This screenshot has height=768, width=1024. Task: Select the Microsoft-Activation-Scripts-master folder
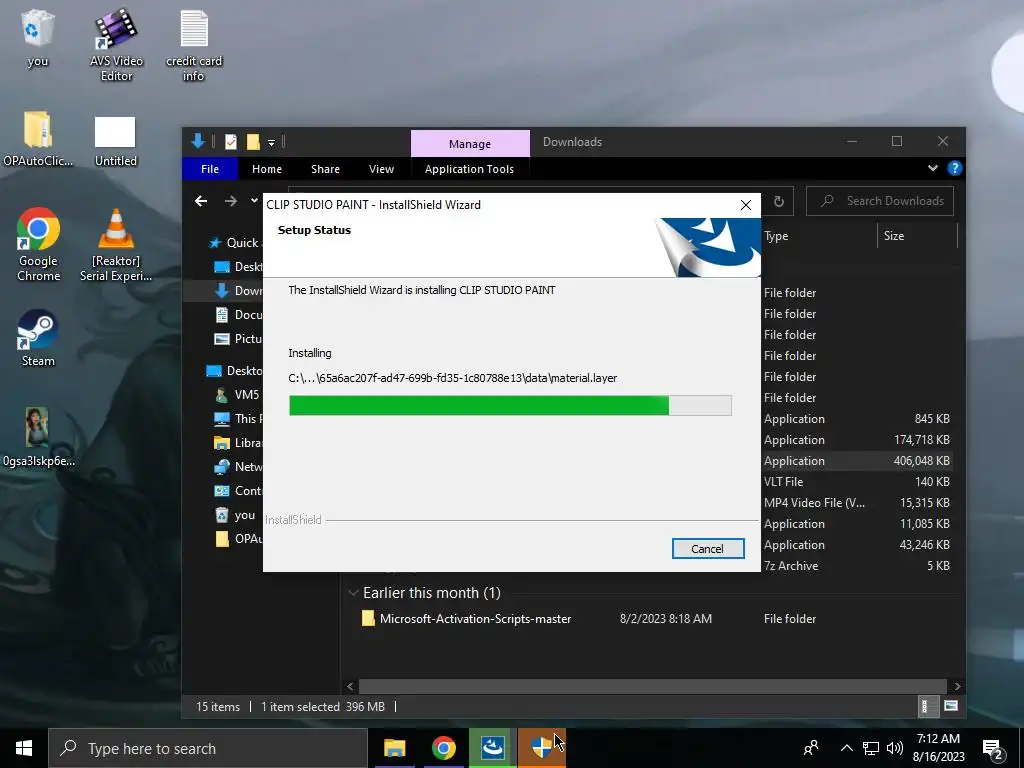coord(475,618)
